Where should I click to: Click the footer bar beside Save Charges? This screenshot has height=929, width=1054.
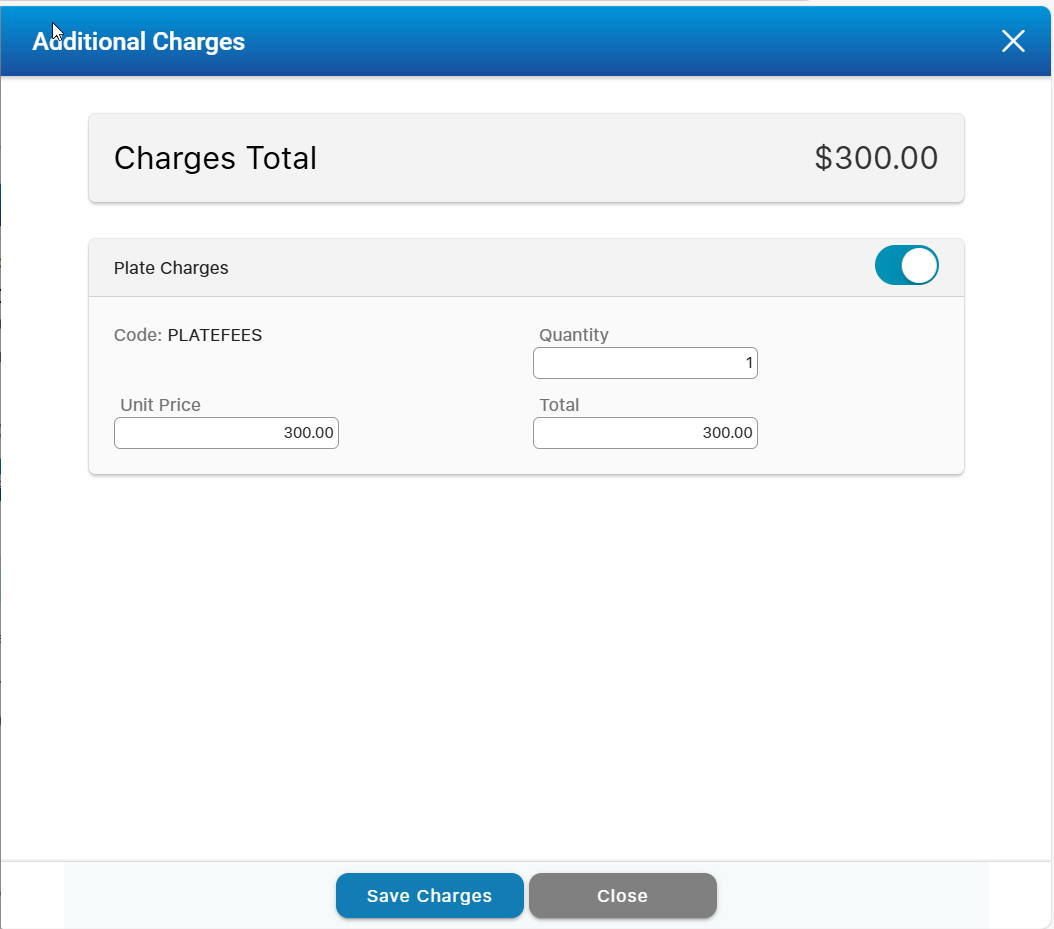pyautogui.click(x=200, y=896)
